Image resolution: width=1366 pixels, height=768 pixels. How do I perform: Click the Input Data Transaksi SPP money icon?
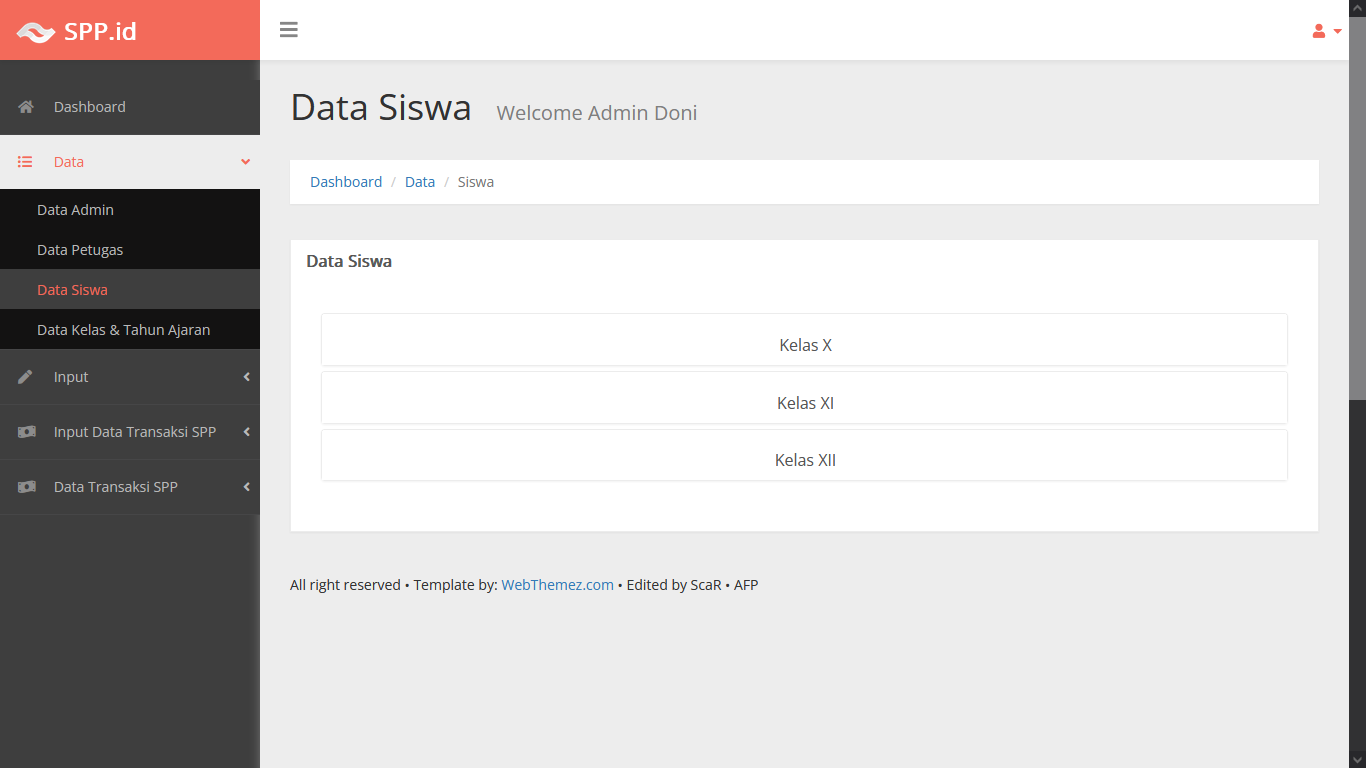coord(27,432)
